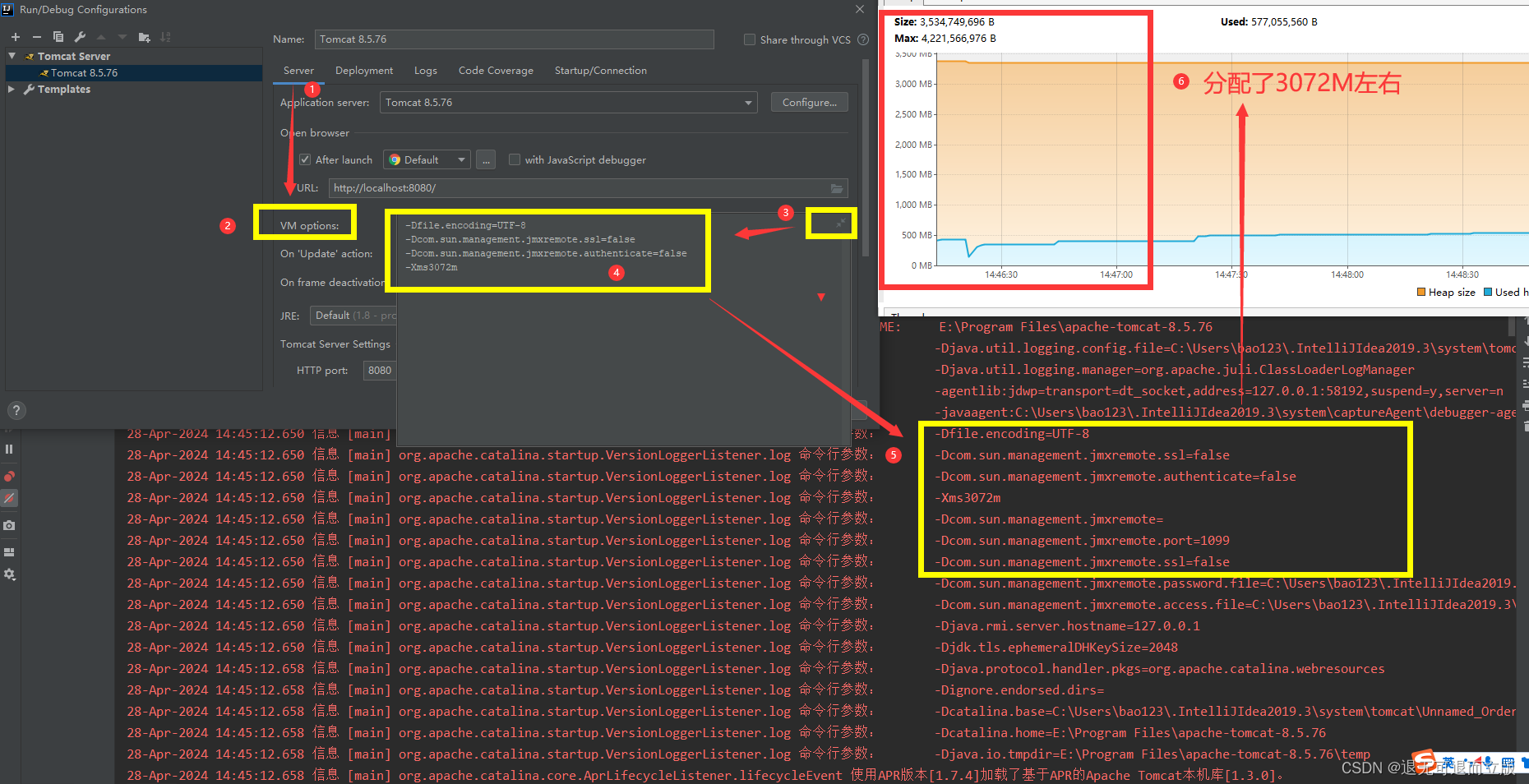Click the HTTP port field showing 8080
This screenshot has width=1529, height=784.
pos(380,371)
